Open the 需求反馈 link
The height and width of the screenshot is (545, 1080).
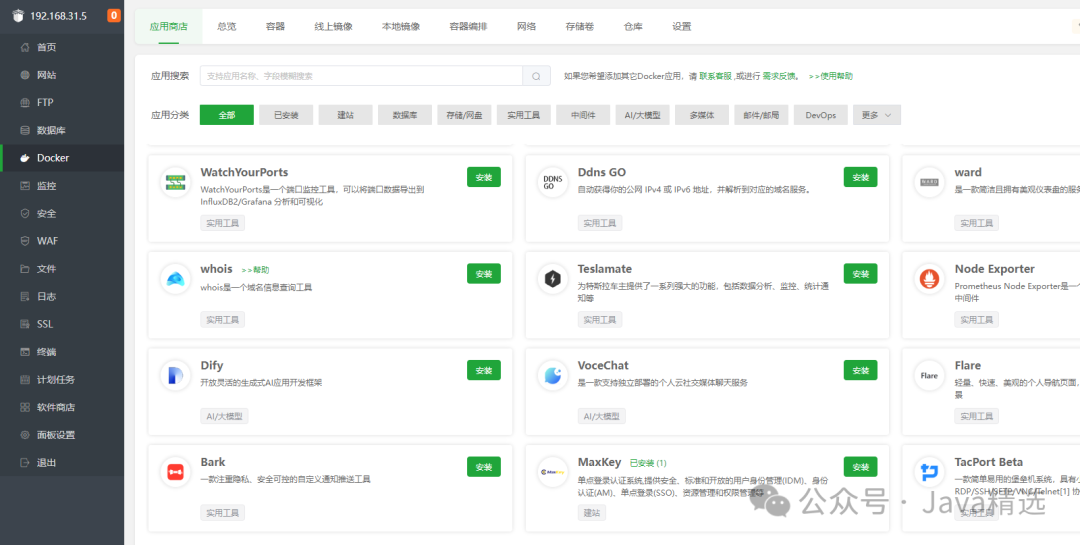click(x=778, y=76)
